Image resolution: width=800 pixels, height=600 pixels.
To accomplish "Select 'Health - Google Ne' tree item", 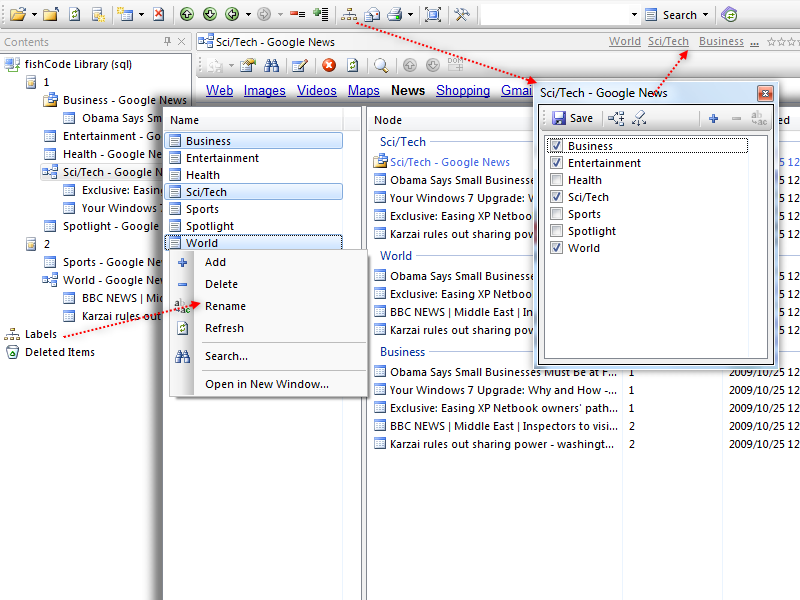I will point(112,154).
